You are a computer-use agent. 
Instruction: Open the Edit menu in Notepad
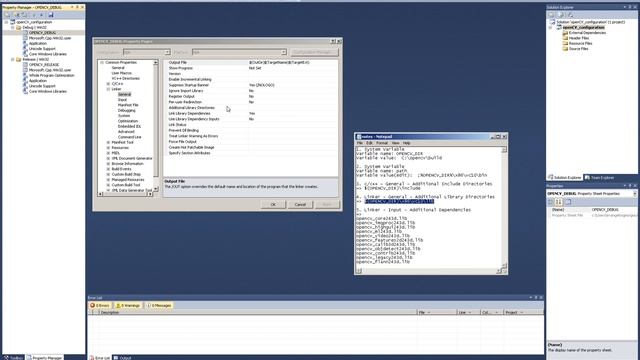coord(369,143)
